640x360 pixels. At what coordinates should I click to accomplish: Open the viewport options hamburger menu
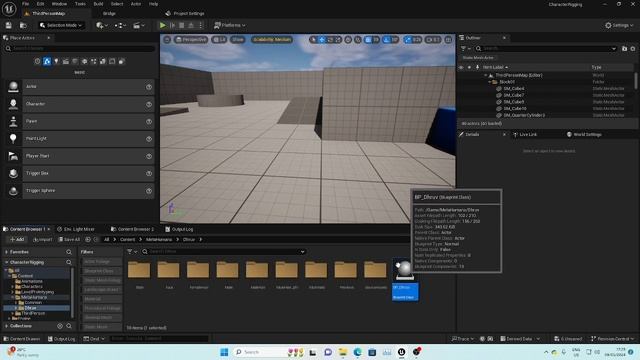pyautogui.click(x=167, y=40)
